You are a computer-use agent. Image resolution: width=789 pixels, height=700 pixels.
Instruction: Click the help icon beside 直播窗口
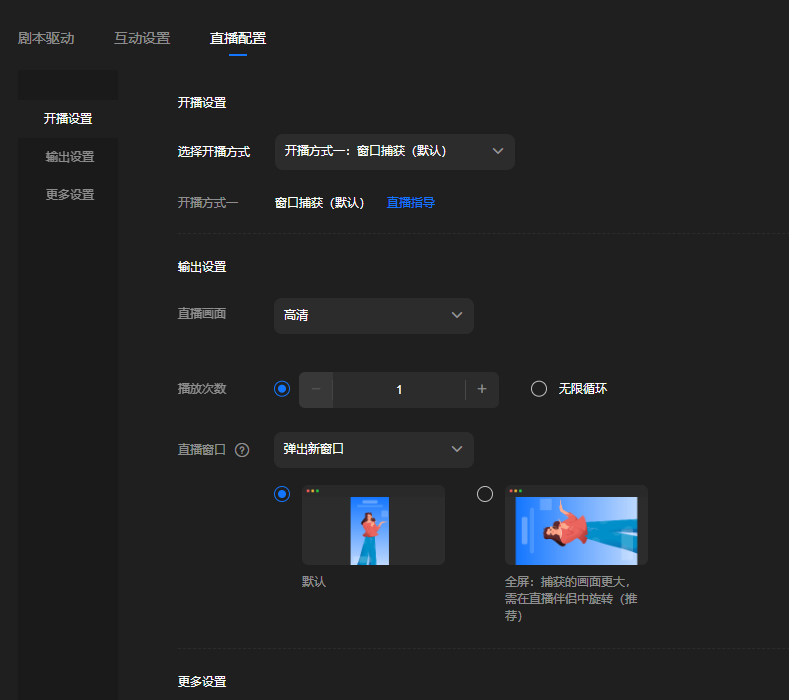tap(242, 450)
